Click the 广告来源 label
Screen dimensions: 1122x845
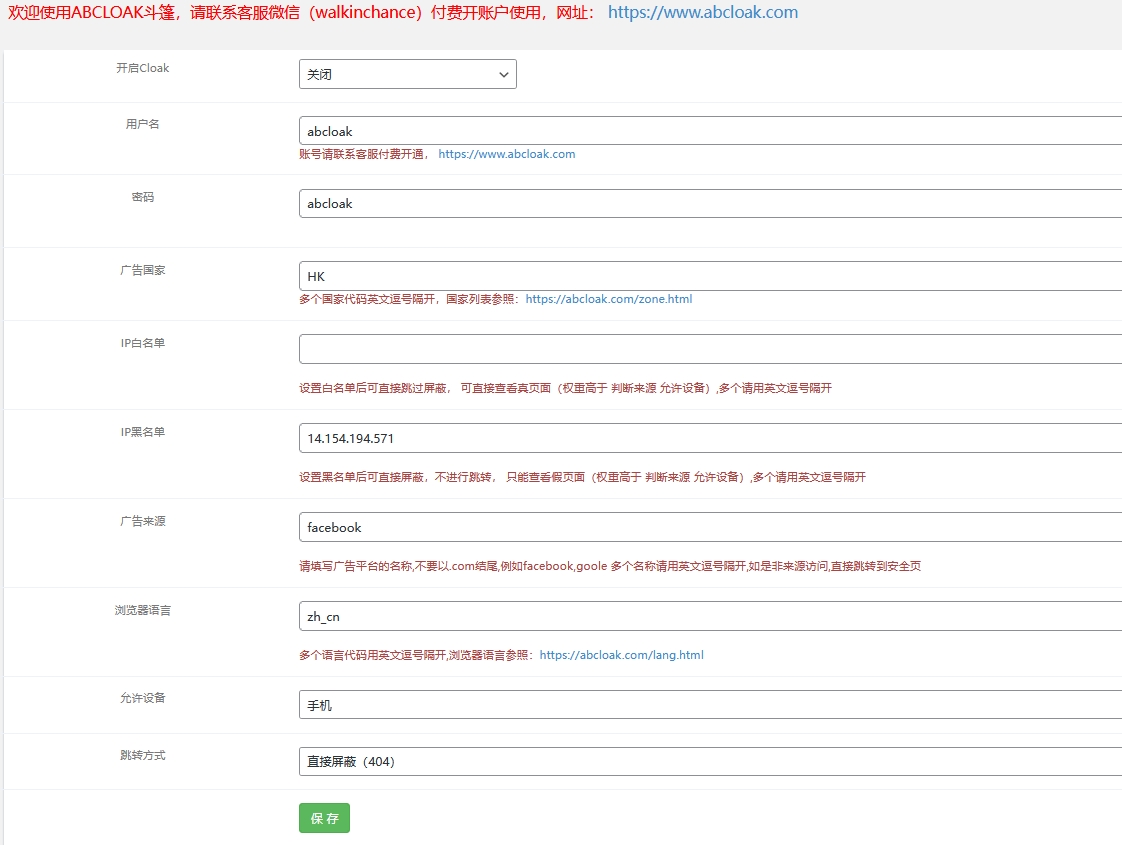[142, 521]
